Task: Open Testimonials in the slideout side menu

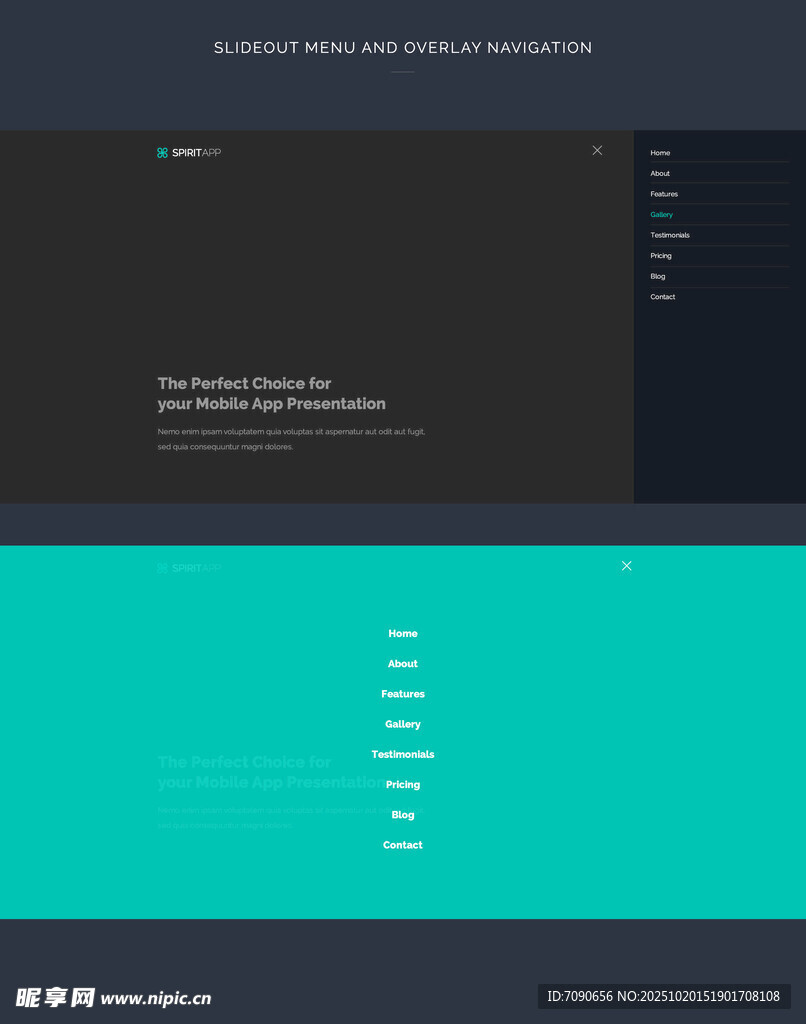Action: [x=670, y=235]
